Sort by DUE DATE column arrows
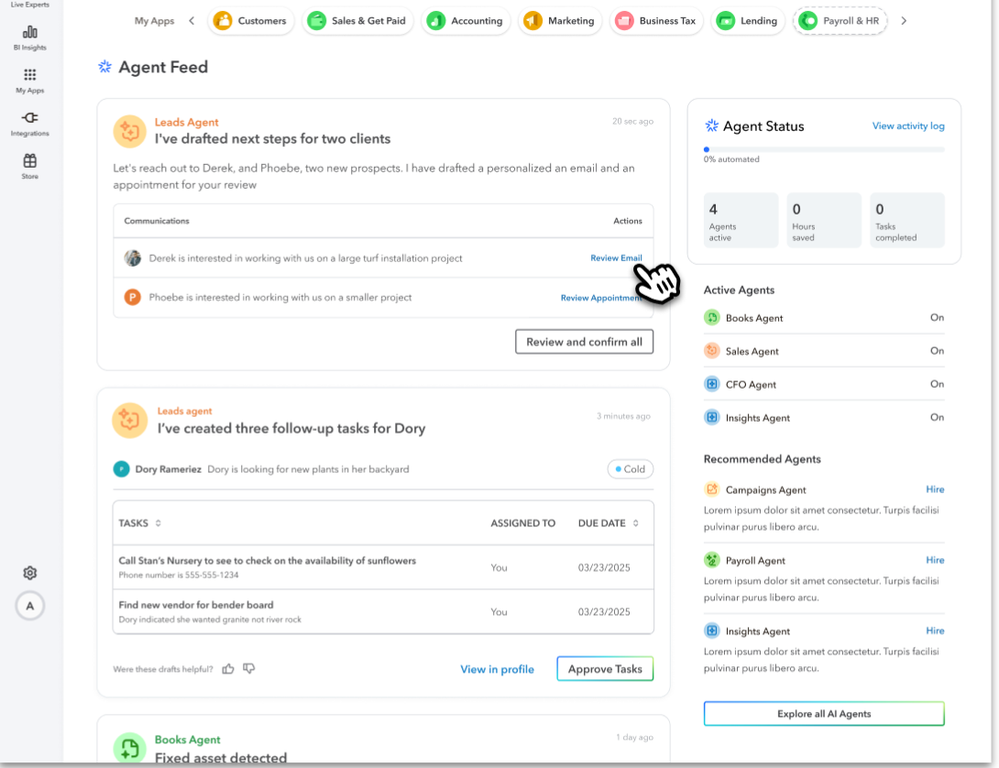This screenshot has width=999, height=768. coord(635,523)
